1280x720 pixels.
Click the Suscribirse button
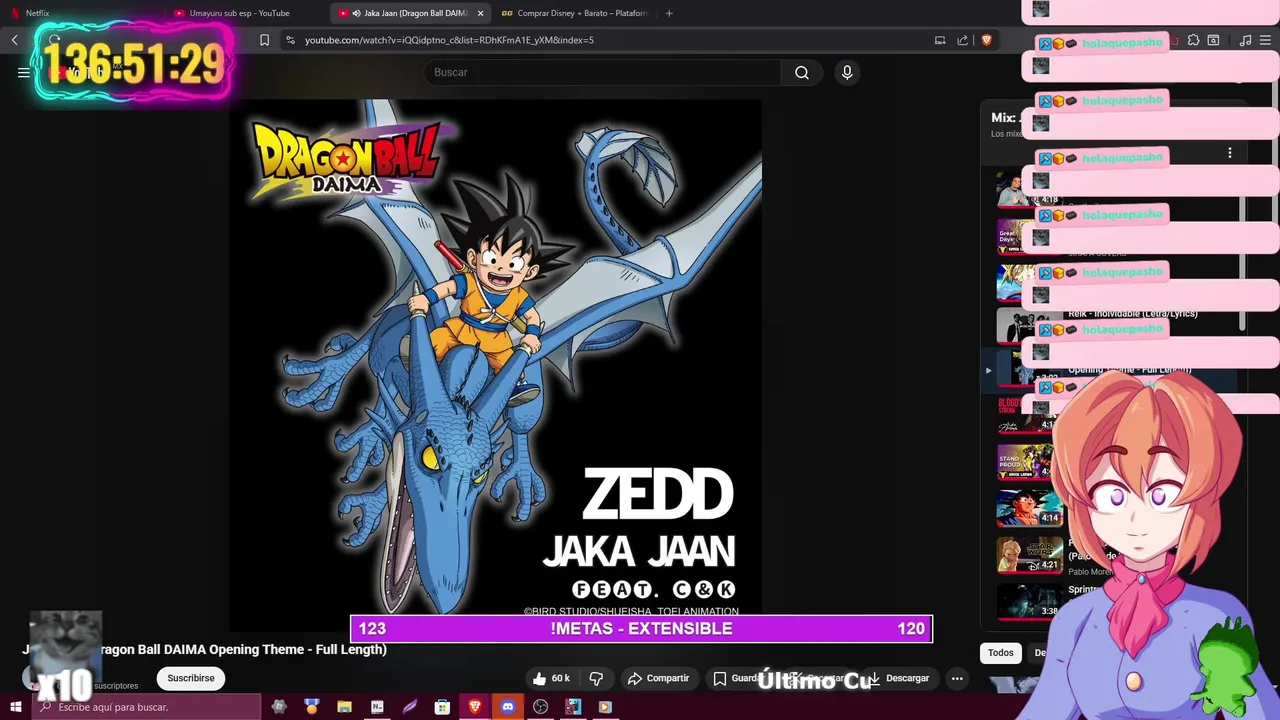point(191,678)
